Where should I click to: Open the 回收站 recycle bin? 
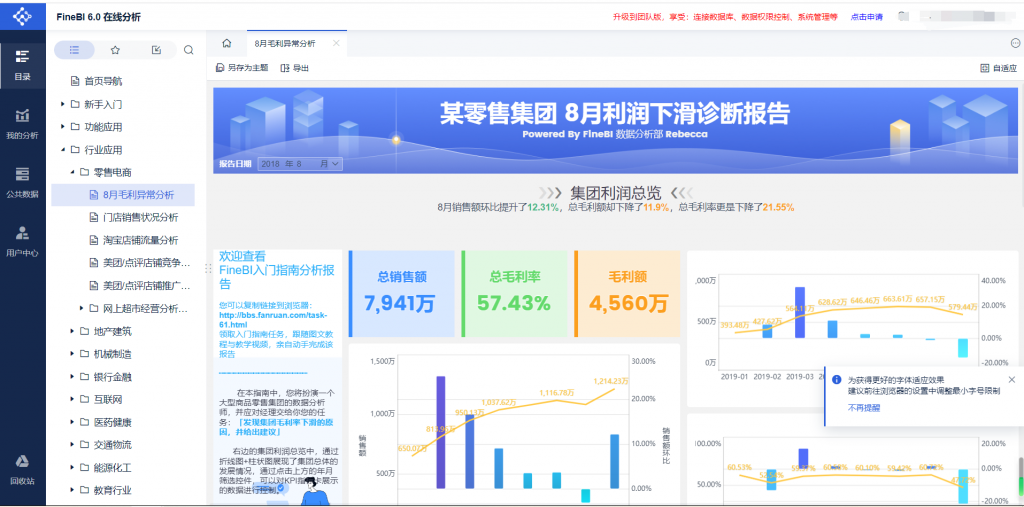click(22, 470)
